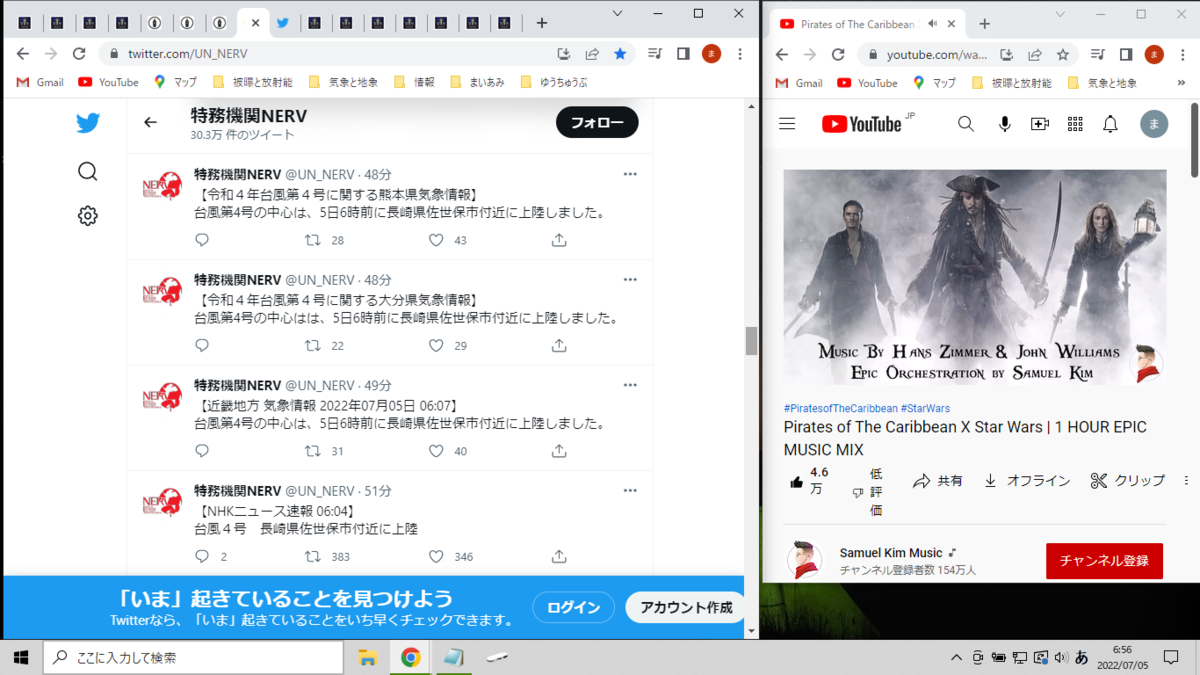
Task: Go back with Twitter profile arrow
Action: point(150,122)
